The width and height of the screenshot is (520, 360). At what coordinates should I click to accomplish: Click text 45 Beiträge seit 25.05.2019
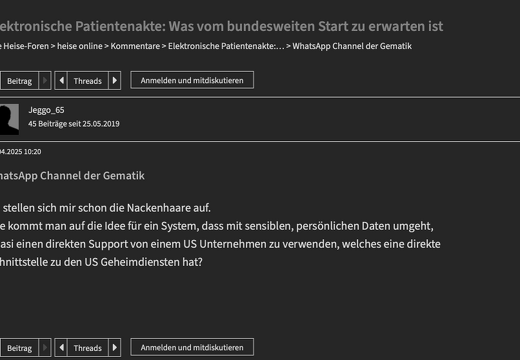pos(74,124)
